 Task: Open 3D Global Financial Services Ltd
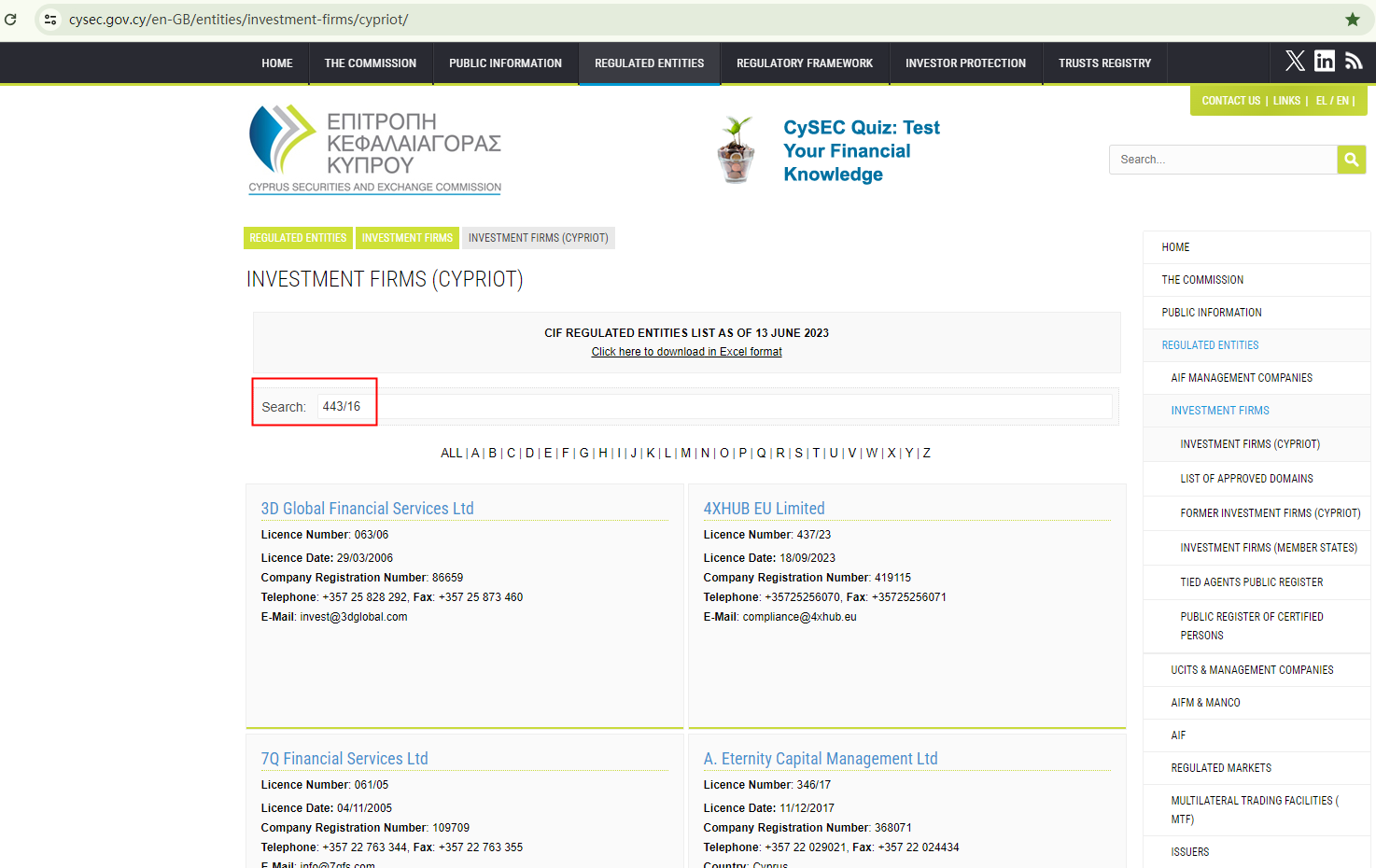(367, 509)
